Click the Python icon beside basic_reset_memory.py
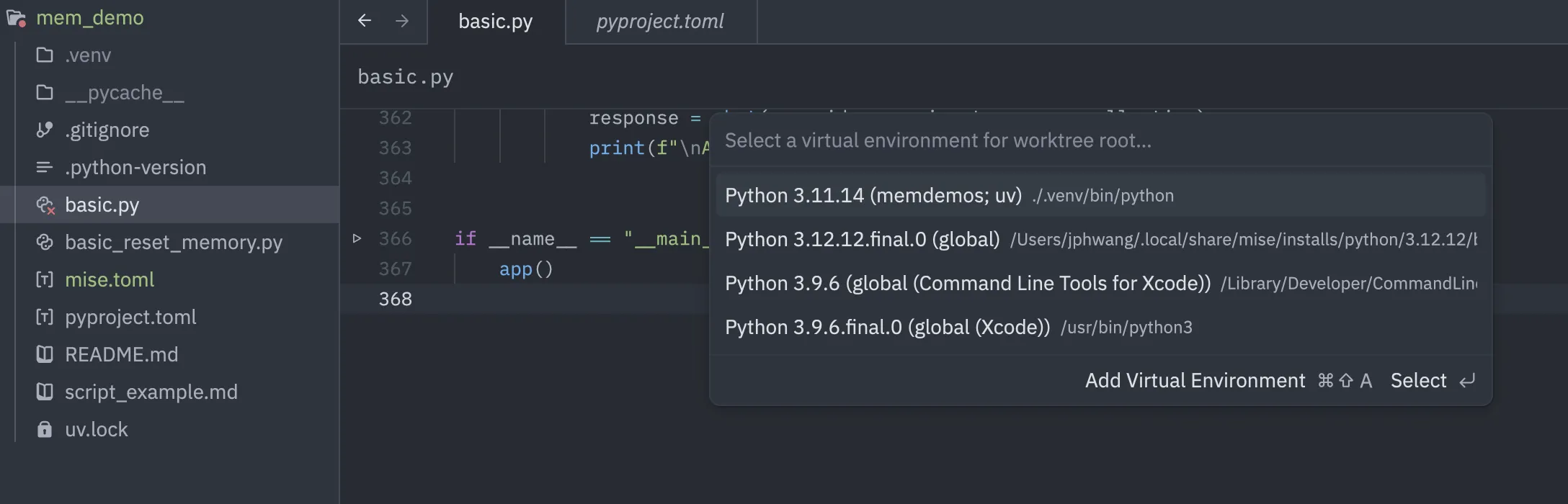Image resolution: width=1568 pixels, height=504 pixels. click(x=45, y=242)
